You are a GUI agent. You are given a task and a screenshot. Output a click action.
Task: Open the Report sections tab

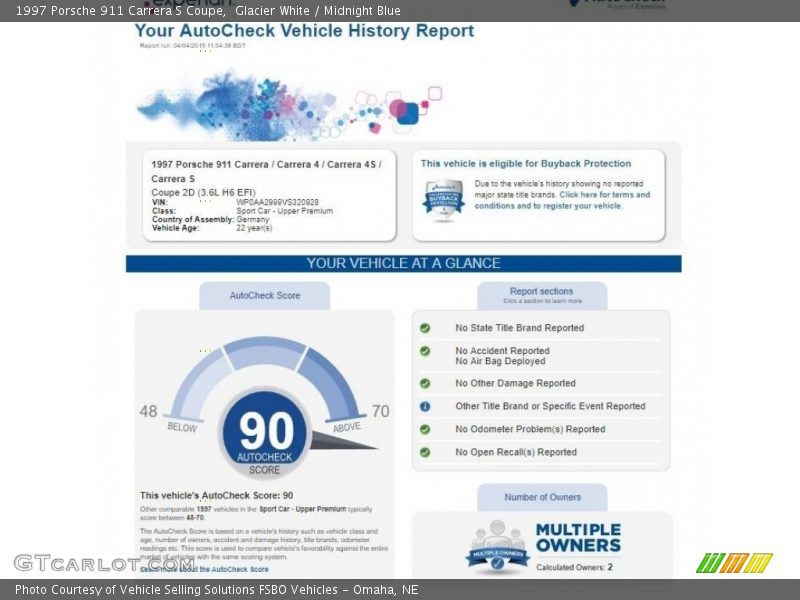(x=542, y=295)
